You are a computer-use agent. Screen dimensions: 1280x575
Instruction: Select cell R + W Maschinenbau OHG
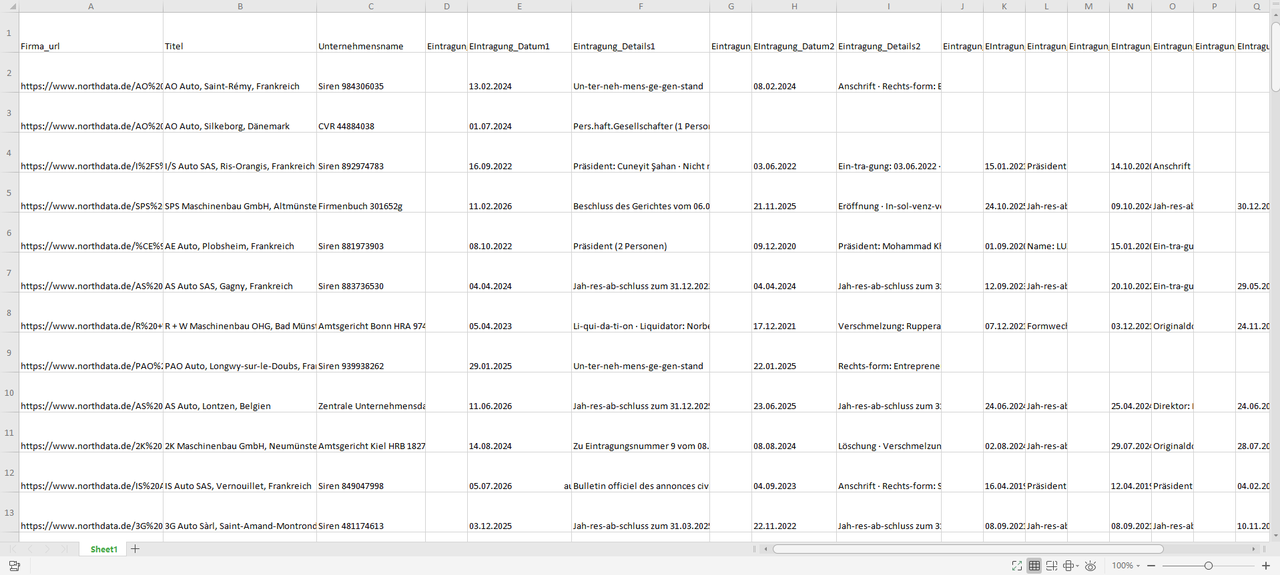(x=240, y=313)
